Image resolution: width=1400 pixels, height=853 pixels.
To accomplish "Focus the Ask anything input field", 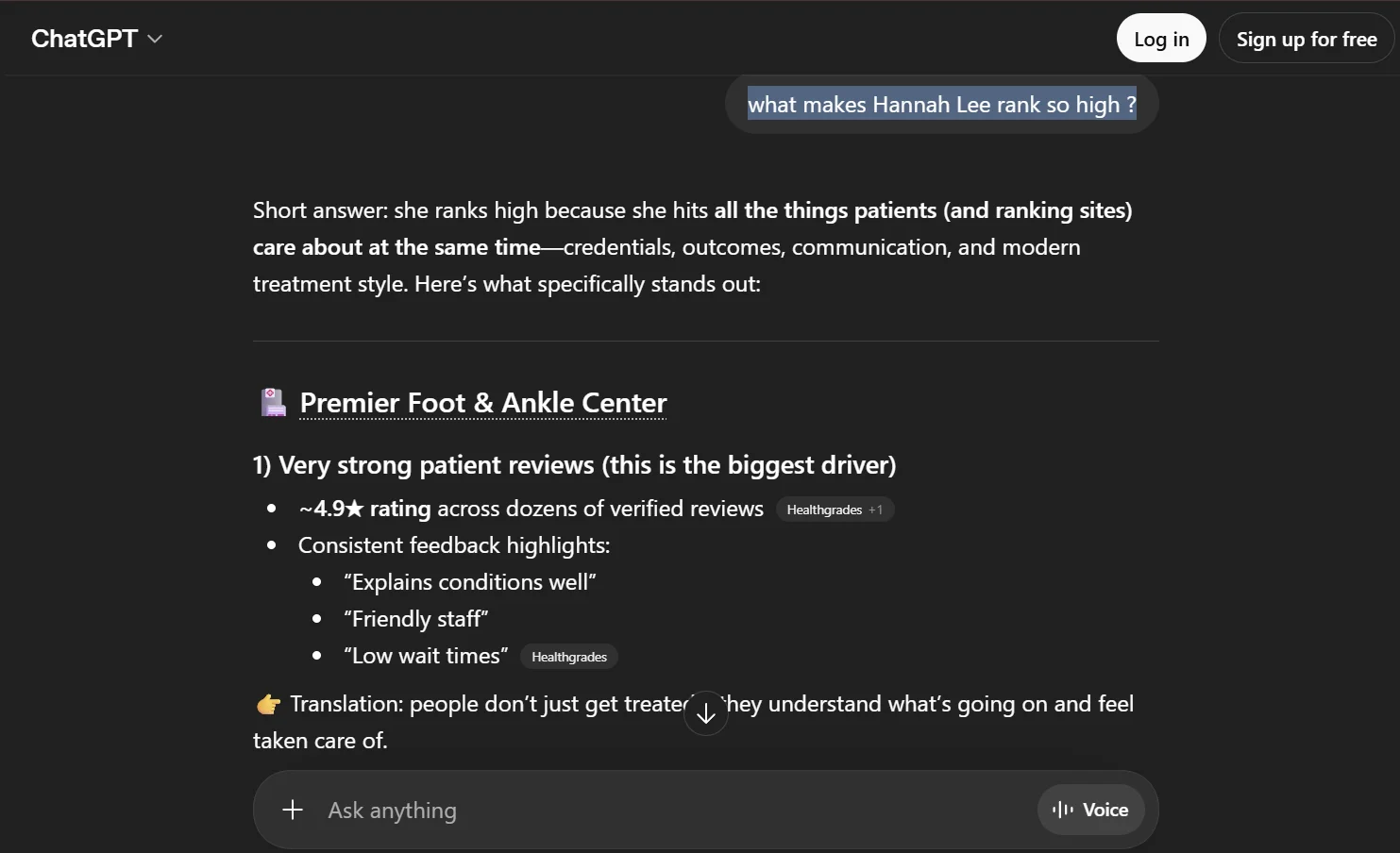I will click(661, 811).
